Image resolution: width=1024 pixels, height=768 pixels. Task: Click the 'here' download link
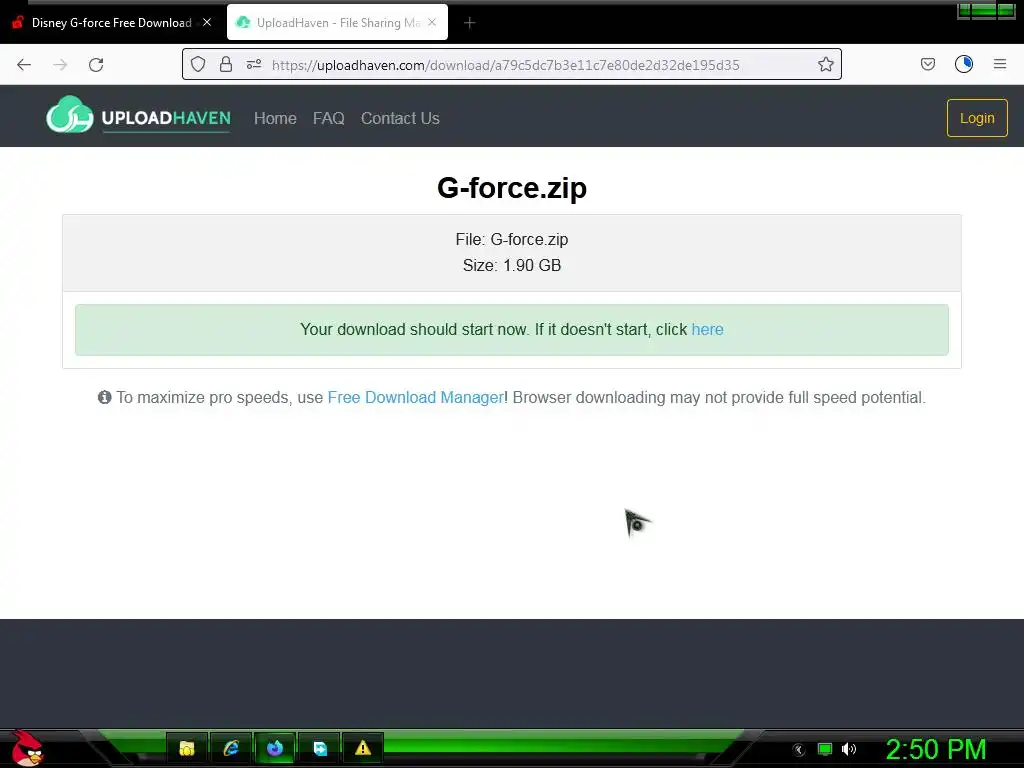click(707, 329)
